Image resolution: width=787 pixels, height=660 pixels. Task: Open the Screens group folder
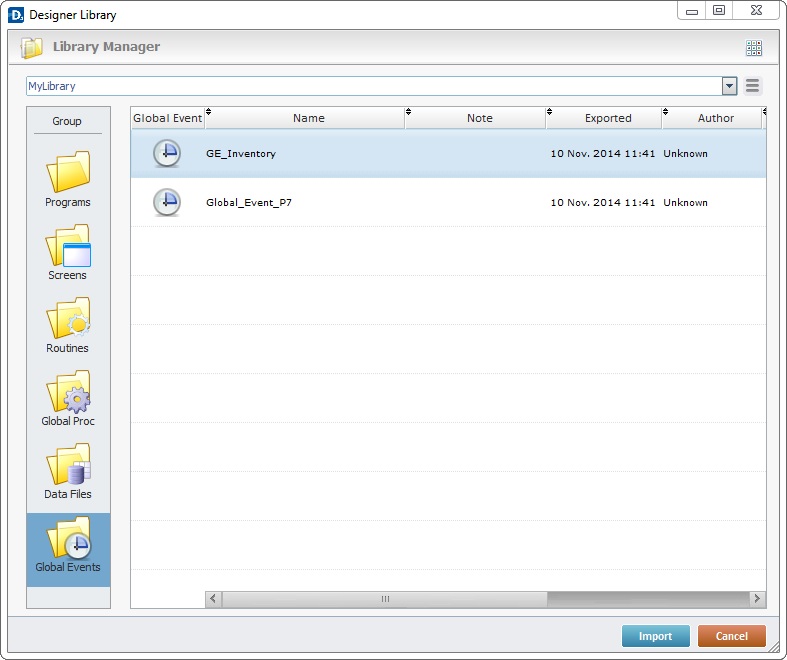coord(68,252)
